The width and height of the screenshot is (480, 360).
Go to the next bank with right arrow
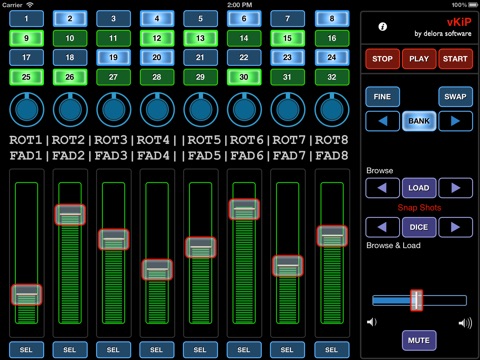tap(455, 121)
